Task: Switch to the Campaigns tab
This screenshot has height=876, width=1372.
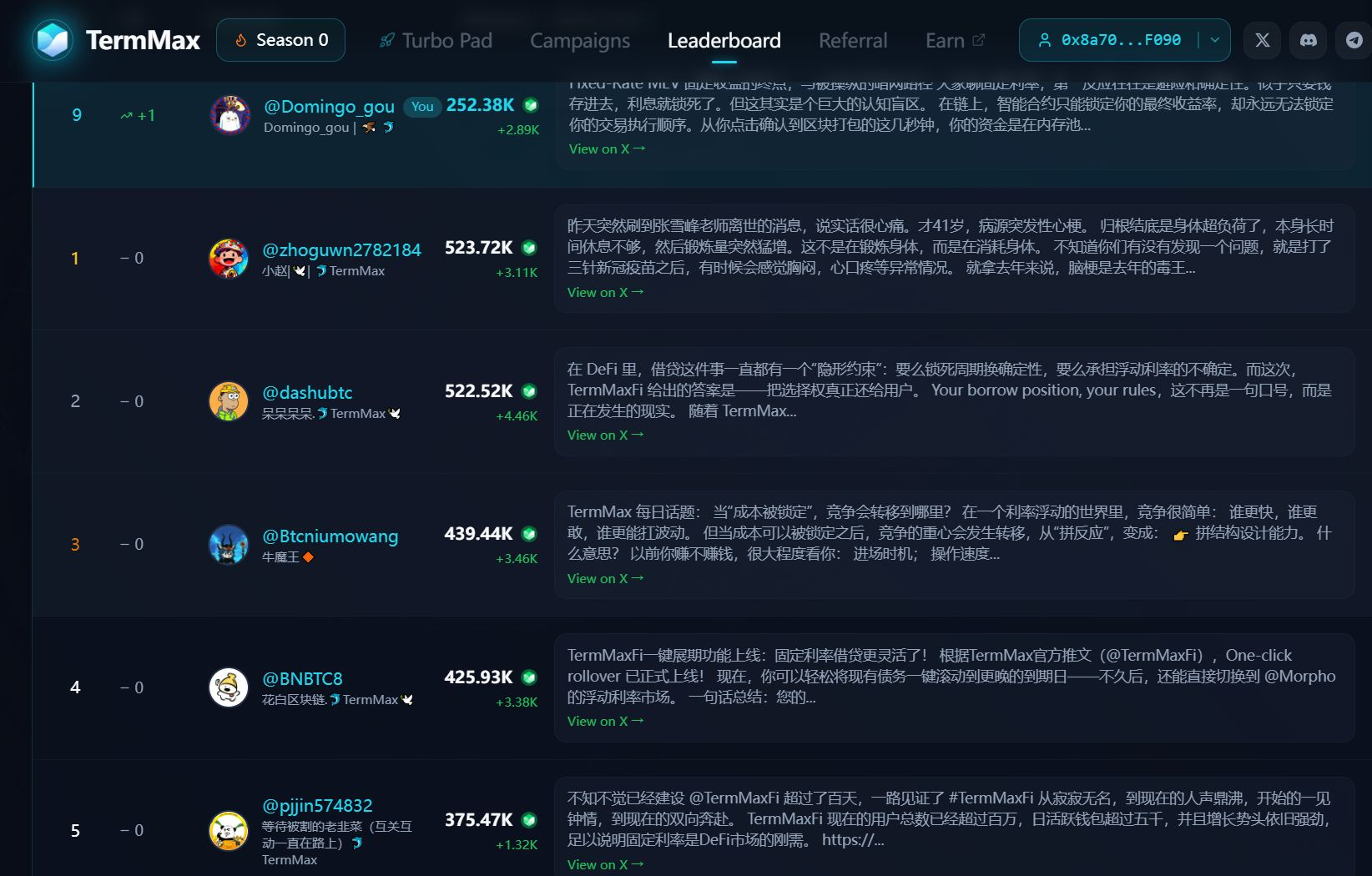Action: click(580, 40)
